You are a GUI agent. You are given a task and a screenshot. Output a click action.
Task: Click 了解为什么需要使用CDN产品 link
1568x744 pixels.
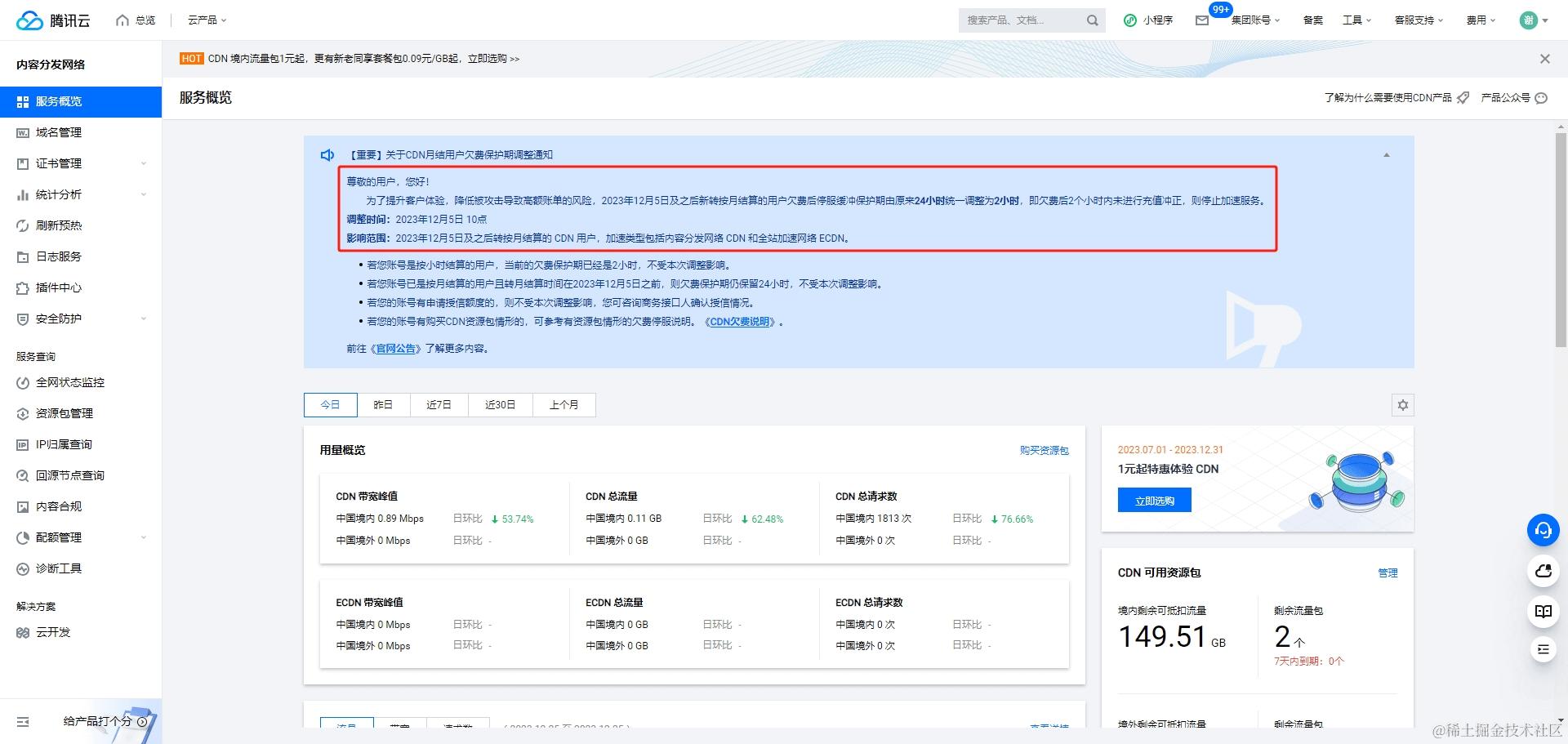click(1388, 98)
